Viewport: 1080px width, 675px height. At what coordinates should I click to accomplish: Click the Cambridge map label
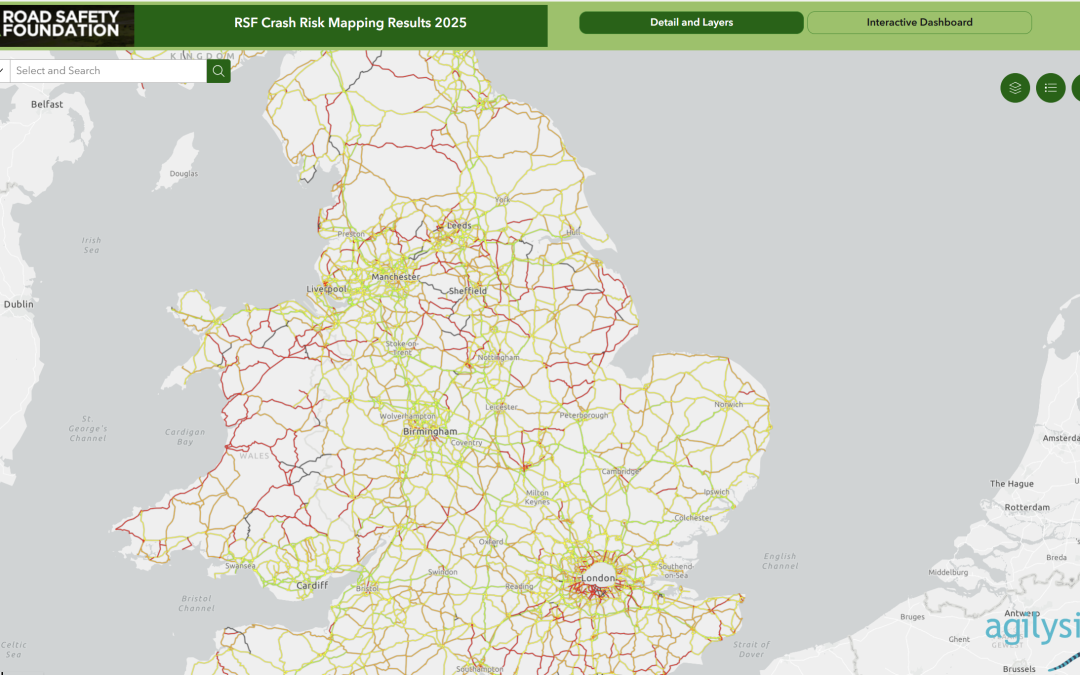click(x=620, y=471)
